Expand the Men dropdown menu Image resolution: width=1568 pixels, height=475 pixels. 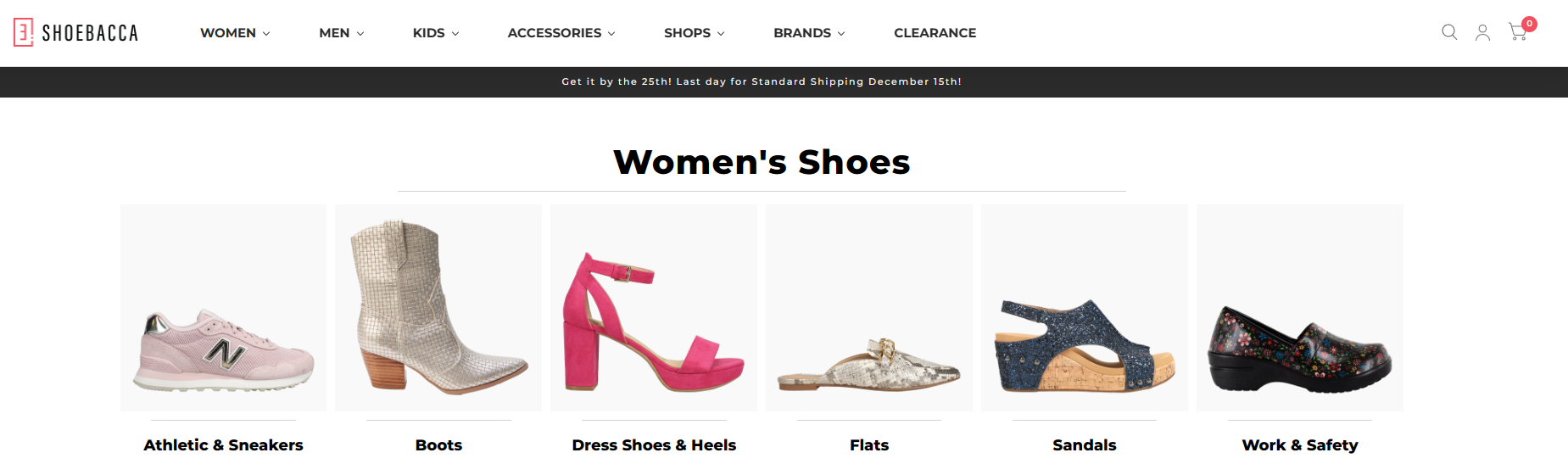[341, 33]
